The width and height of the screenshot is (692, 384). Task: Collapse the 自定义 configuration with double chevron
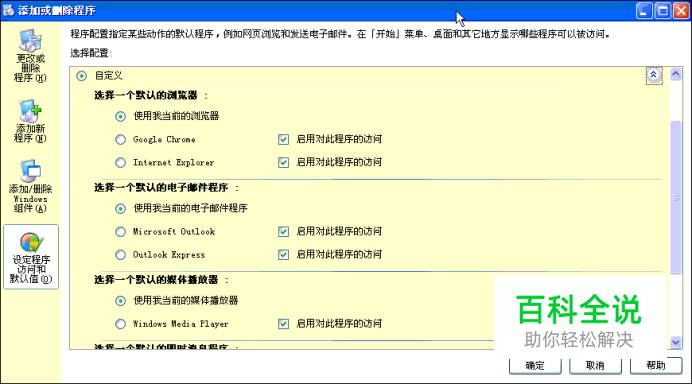(654, 75)
